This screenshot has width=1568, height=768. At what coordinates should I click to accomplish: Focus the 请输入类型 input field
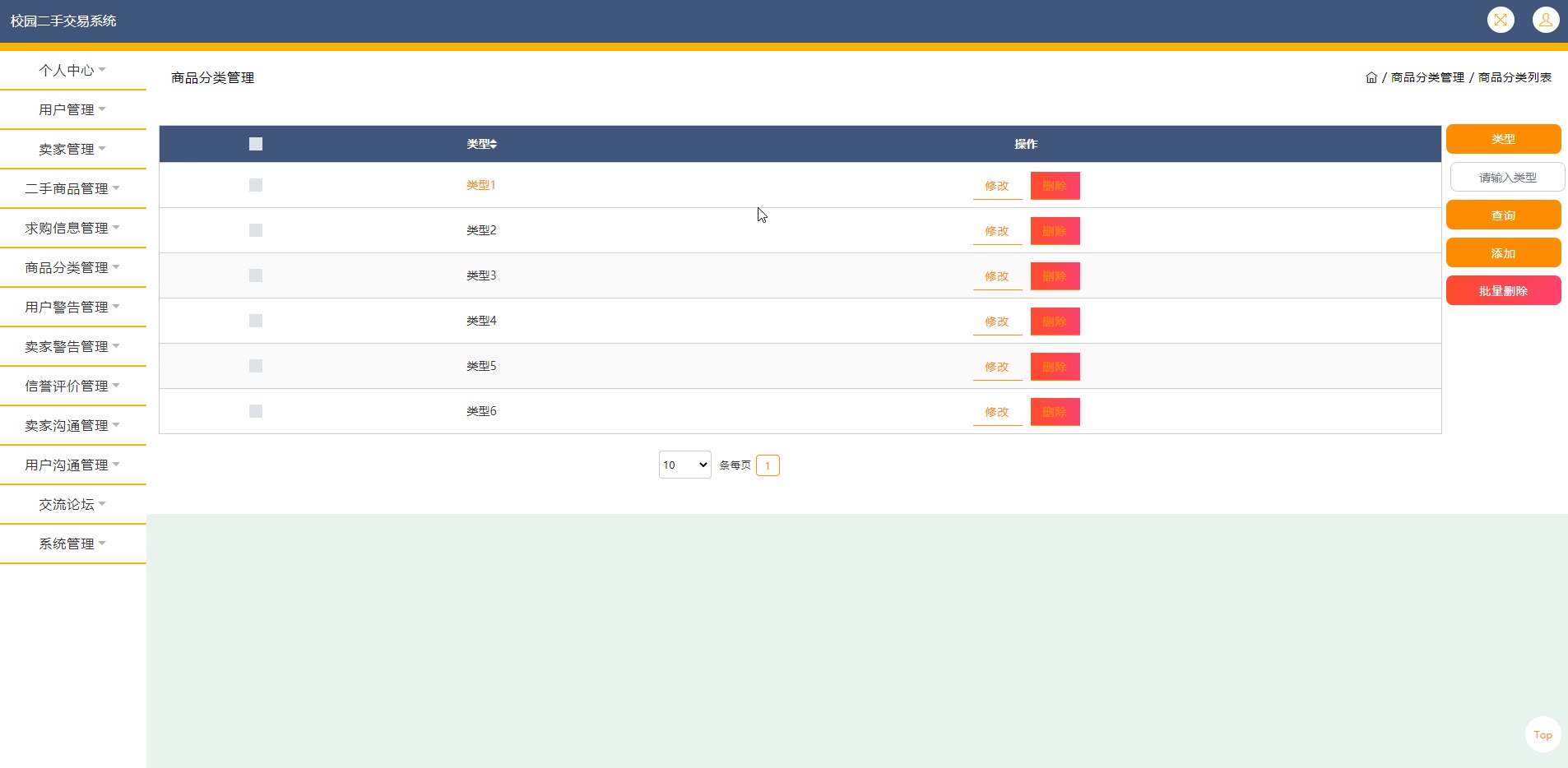tap(1507, 177)
